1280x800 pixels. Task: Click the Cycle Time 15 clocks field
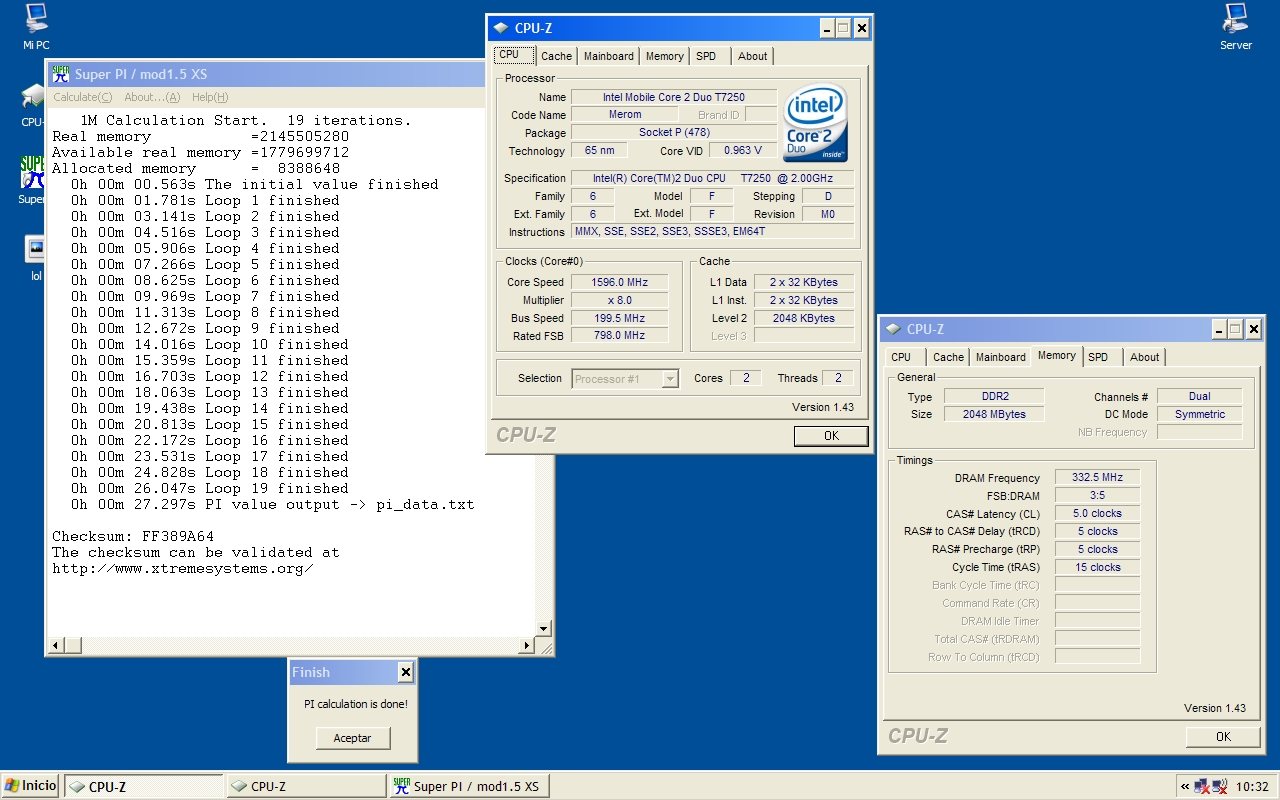1097,567
